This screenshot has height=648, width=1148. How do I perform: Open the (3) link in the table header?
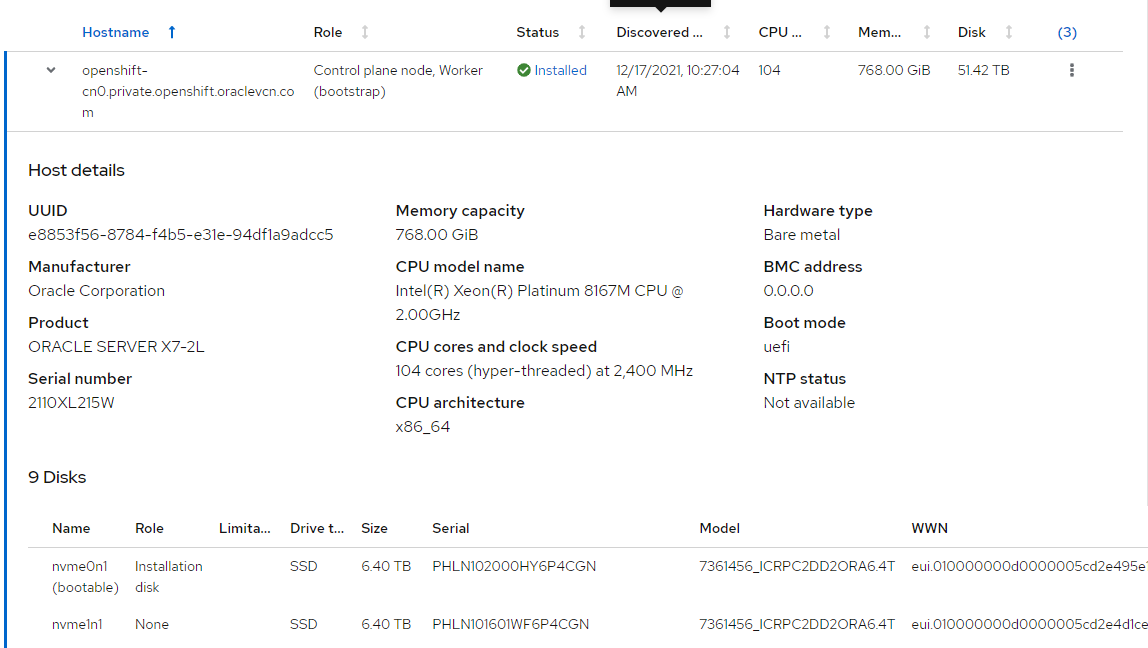[1066, 32]
